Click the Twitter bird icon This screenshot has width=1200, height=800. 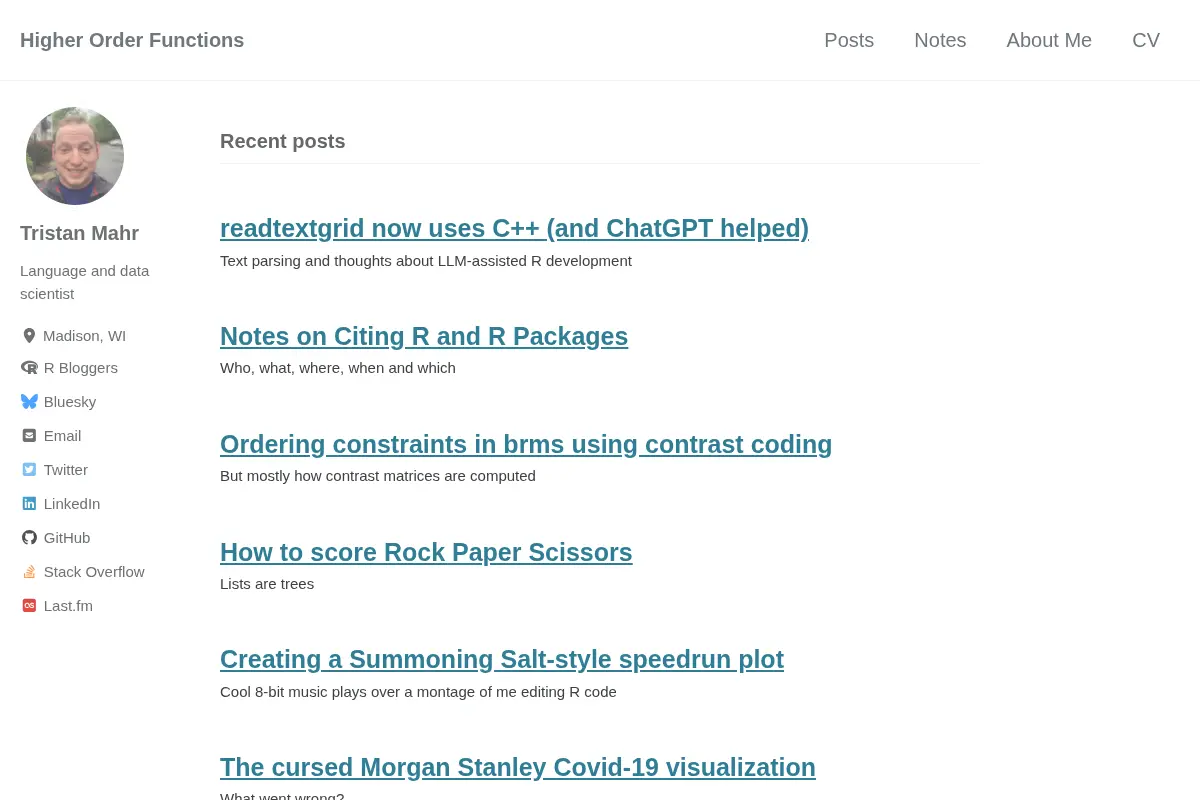(x=29, y=470)
